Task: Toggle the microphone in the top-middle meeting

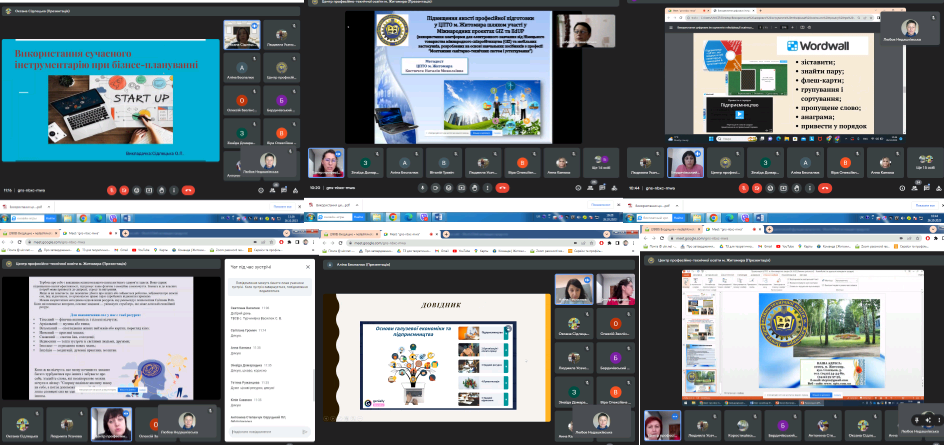Action: pyautogui.click(x=422, y=189)
